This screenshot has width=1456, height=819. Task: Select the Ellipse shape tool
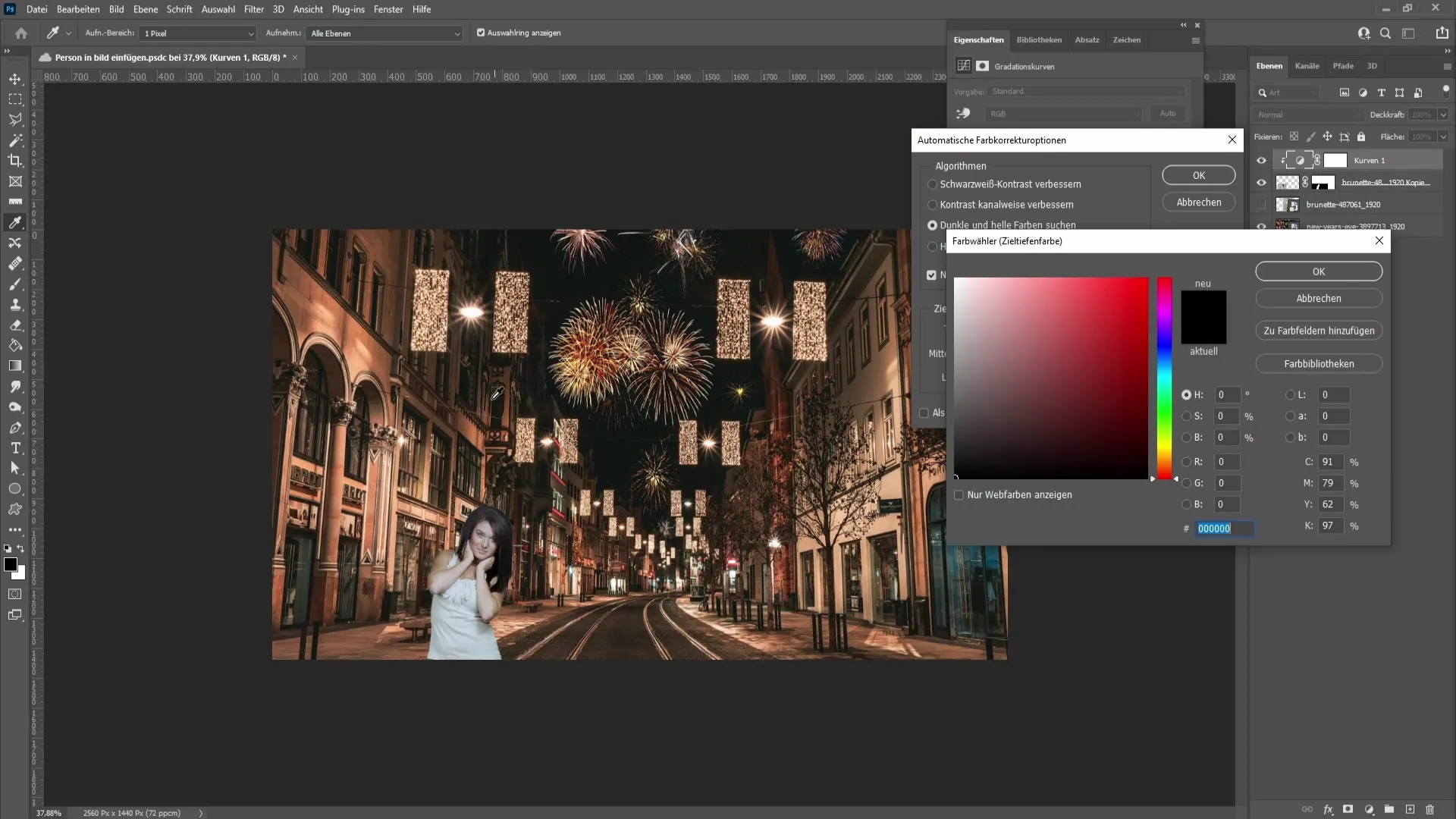click(x=15, y=488)
